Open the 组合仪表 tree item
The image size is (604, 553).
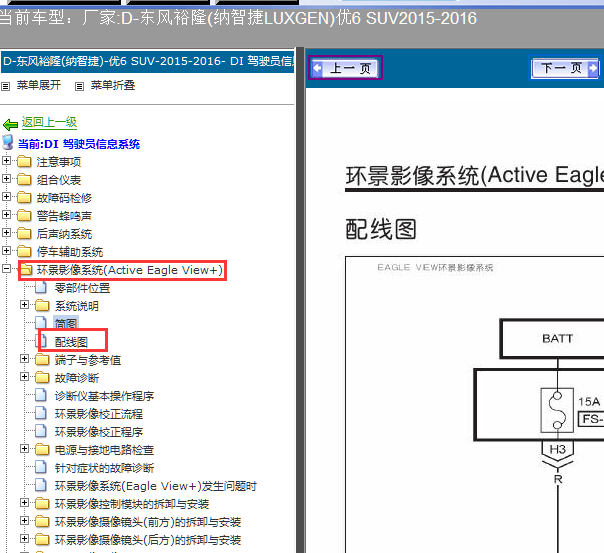click(59, 180)
